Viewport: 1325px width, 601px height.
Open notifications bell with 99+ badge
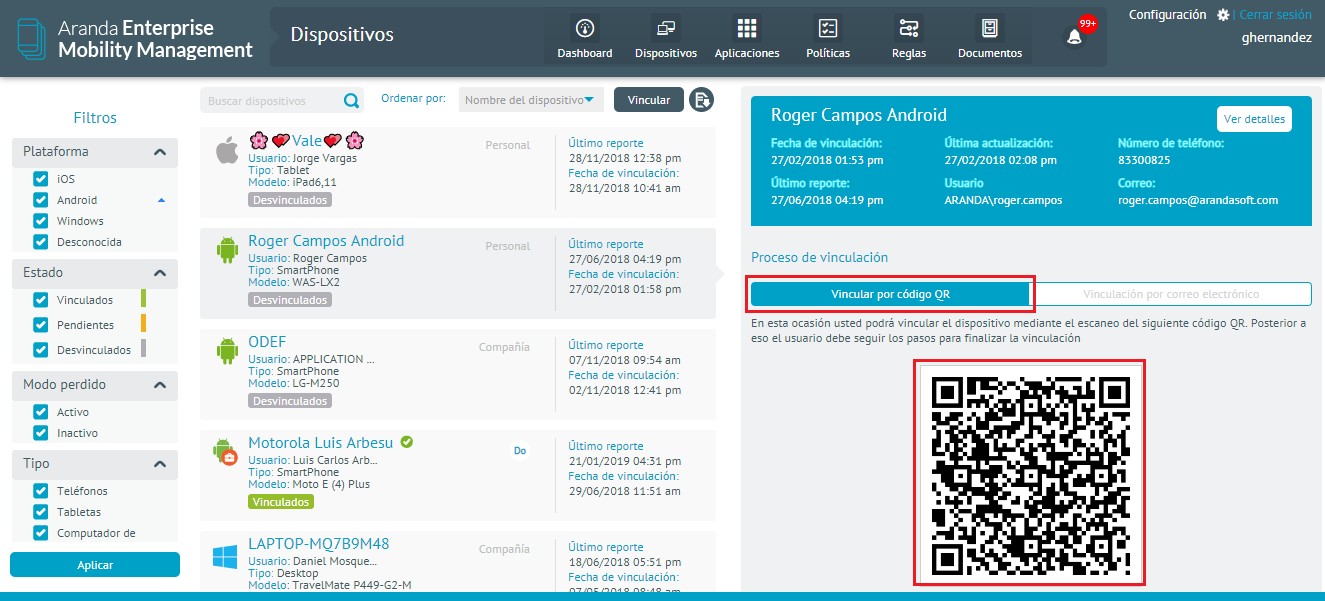click(x=1075, y=36)
